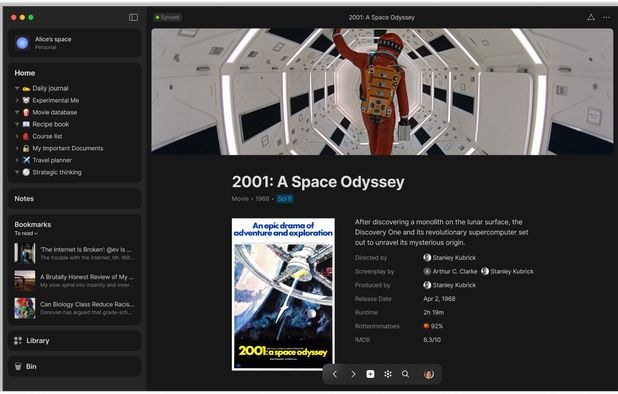Open the 2001 movie poster image
The width and height of the screenshot is (618, 394).
coord(283,294)
